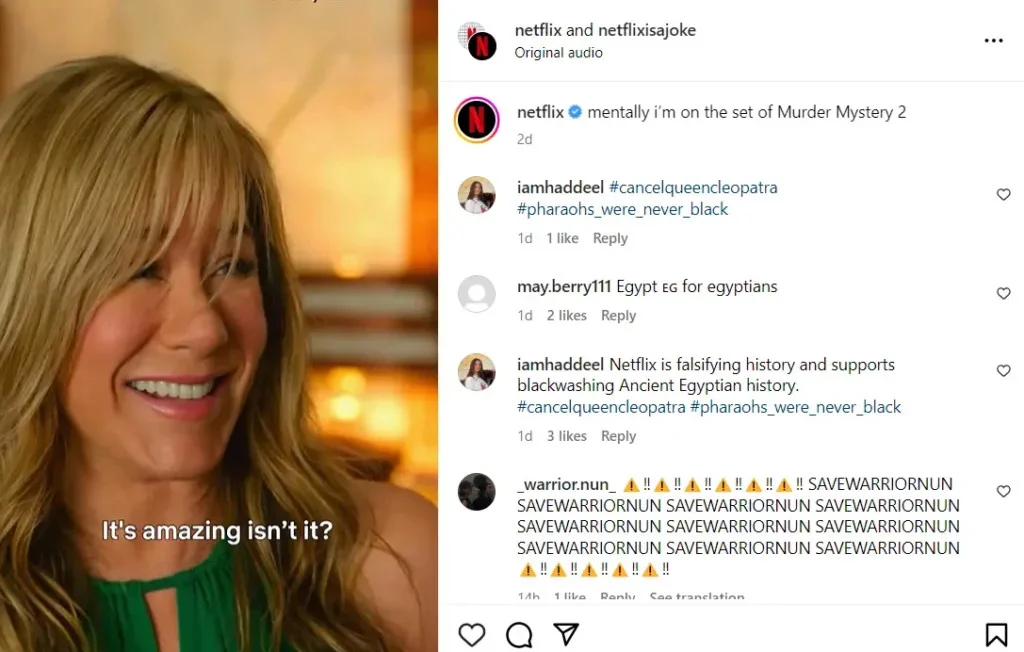Save the post using the bookmark icon
1024x652 pixels.
[996, 634]
